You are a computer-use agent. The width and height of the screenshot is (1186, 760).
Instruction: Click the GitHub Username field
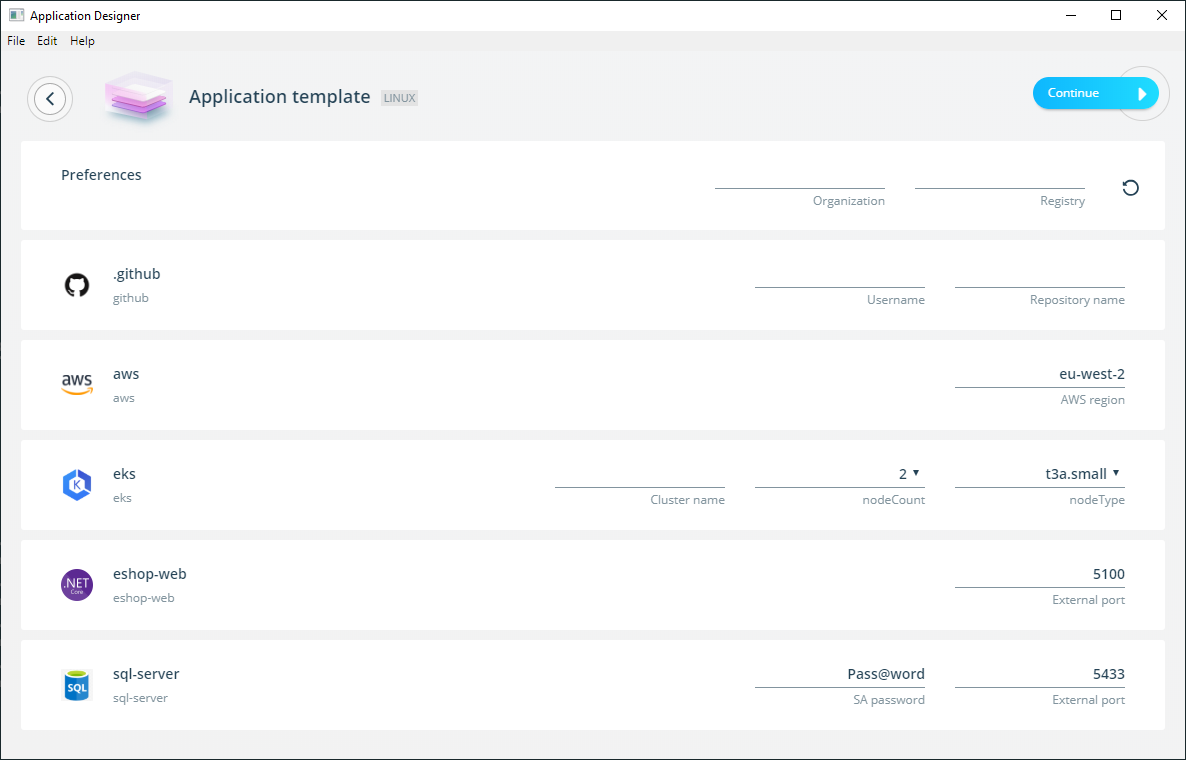click(840, 276)
